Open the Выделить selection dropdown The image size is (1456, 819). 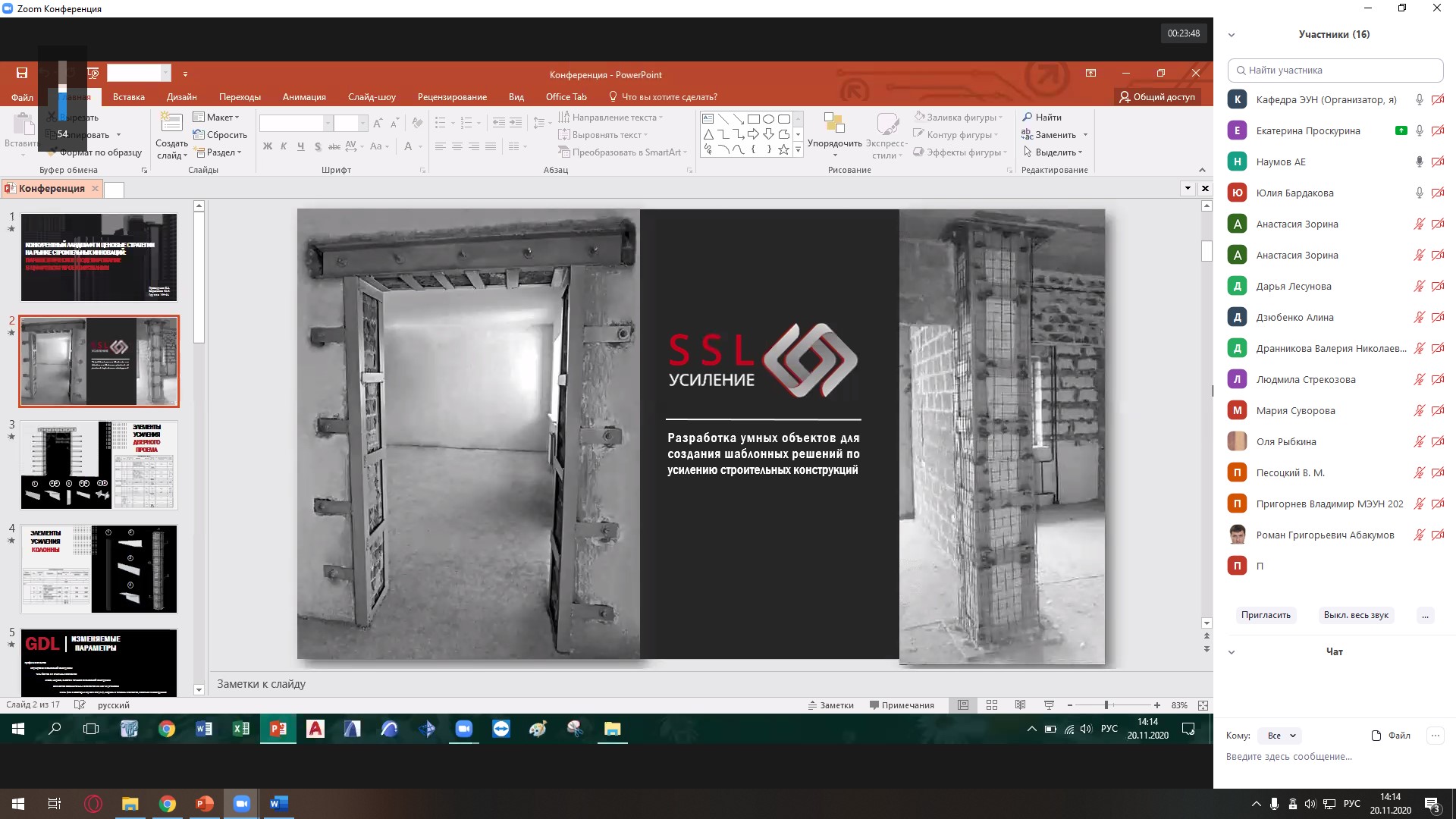coord(1053,152)
